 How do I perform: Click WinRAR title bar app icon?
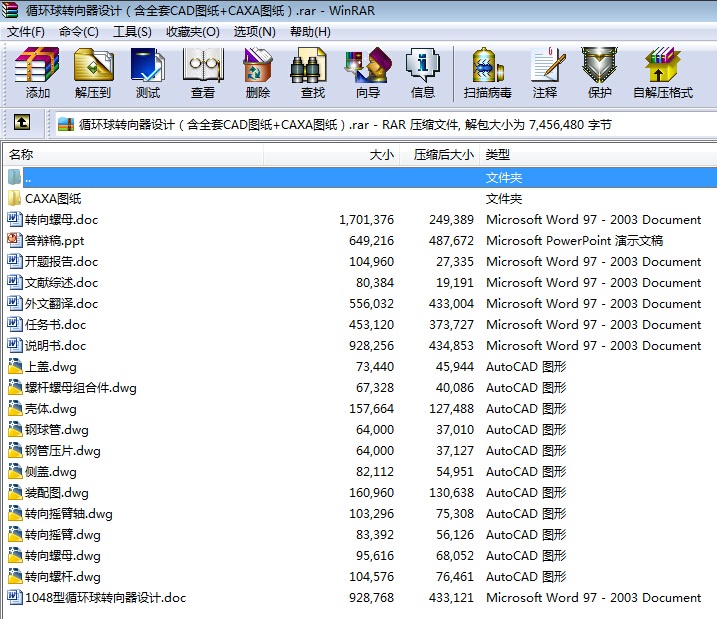click(10, 10)
